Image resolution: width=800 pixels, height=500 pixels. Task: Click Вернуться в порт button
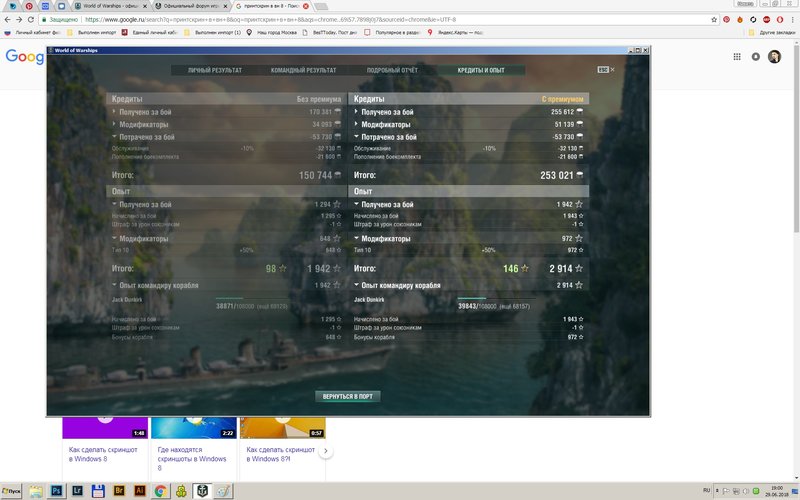(347, 396)
